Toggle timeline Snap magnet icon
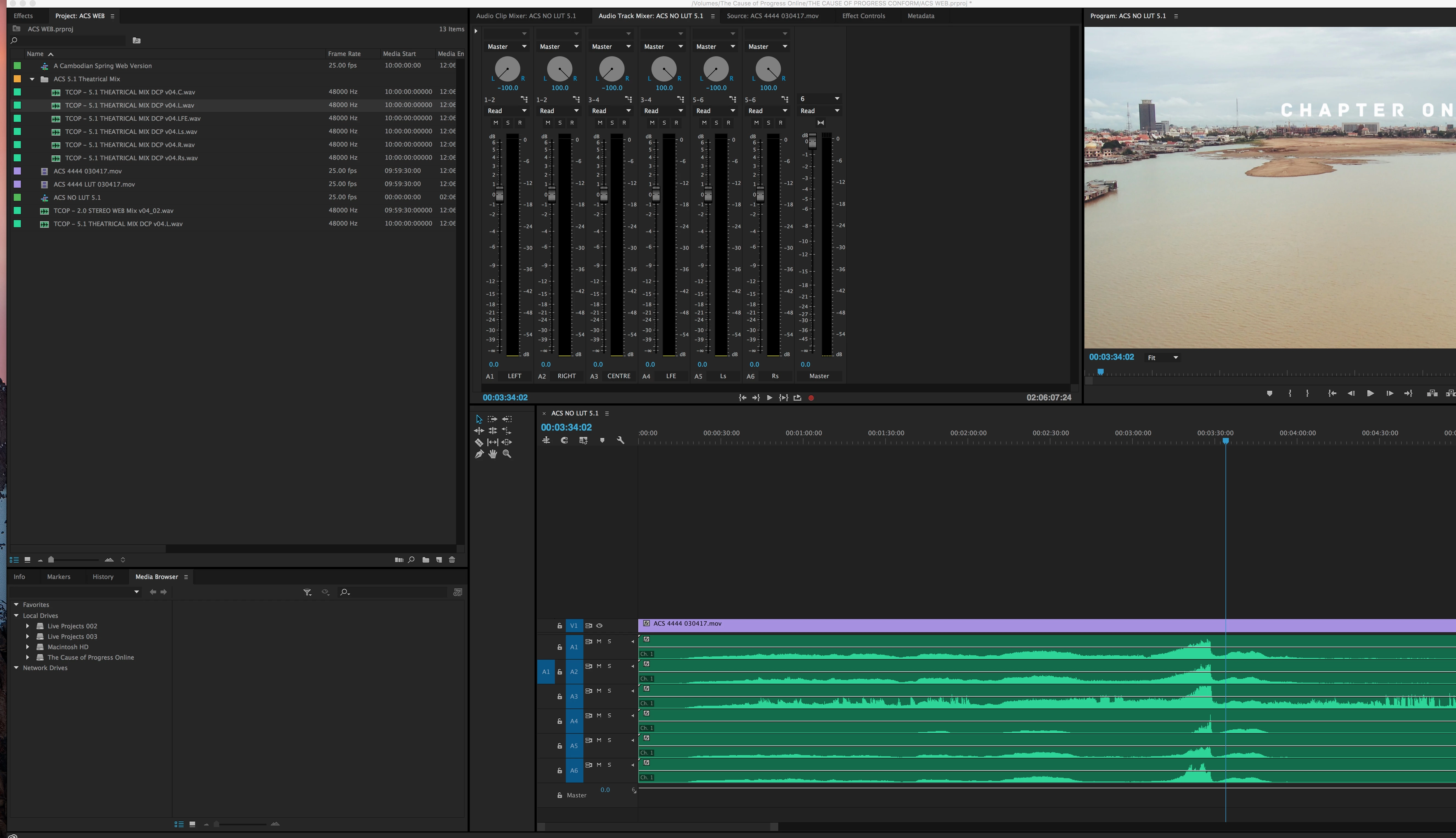The width and height of the screenshot is (1456, 838). click(564, 440)
